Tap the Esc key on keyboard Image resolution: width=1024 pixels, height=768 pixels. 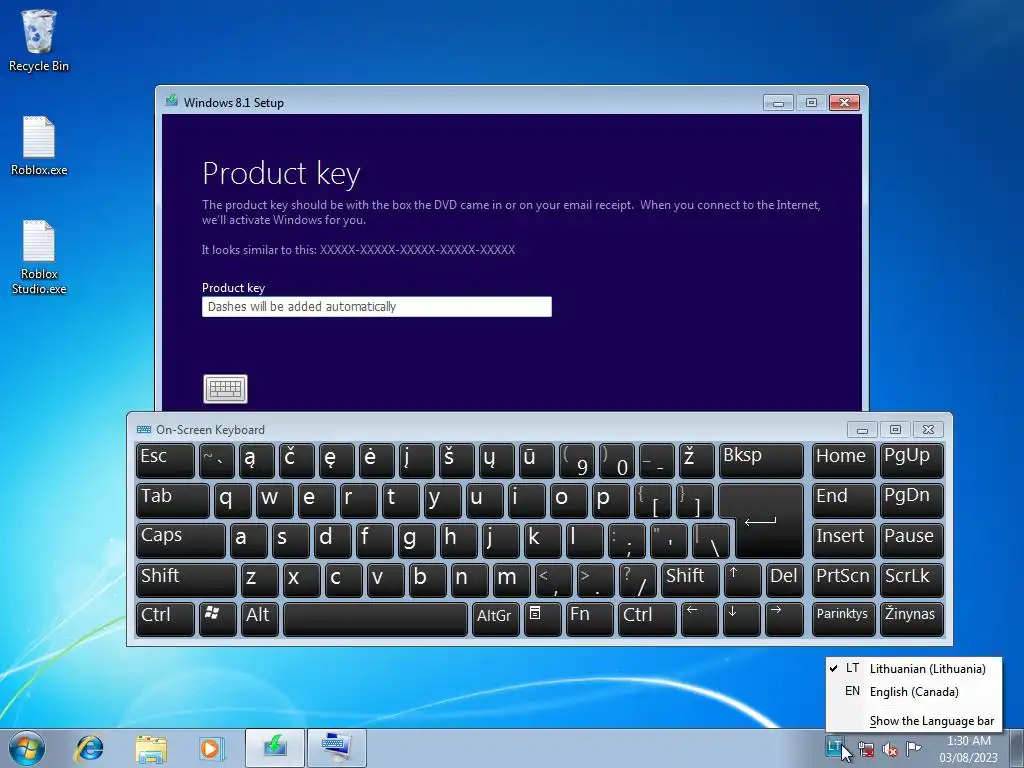165,460
